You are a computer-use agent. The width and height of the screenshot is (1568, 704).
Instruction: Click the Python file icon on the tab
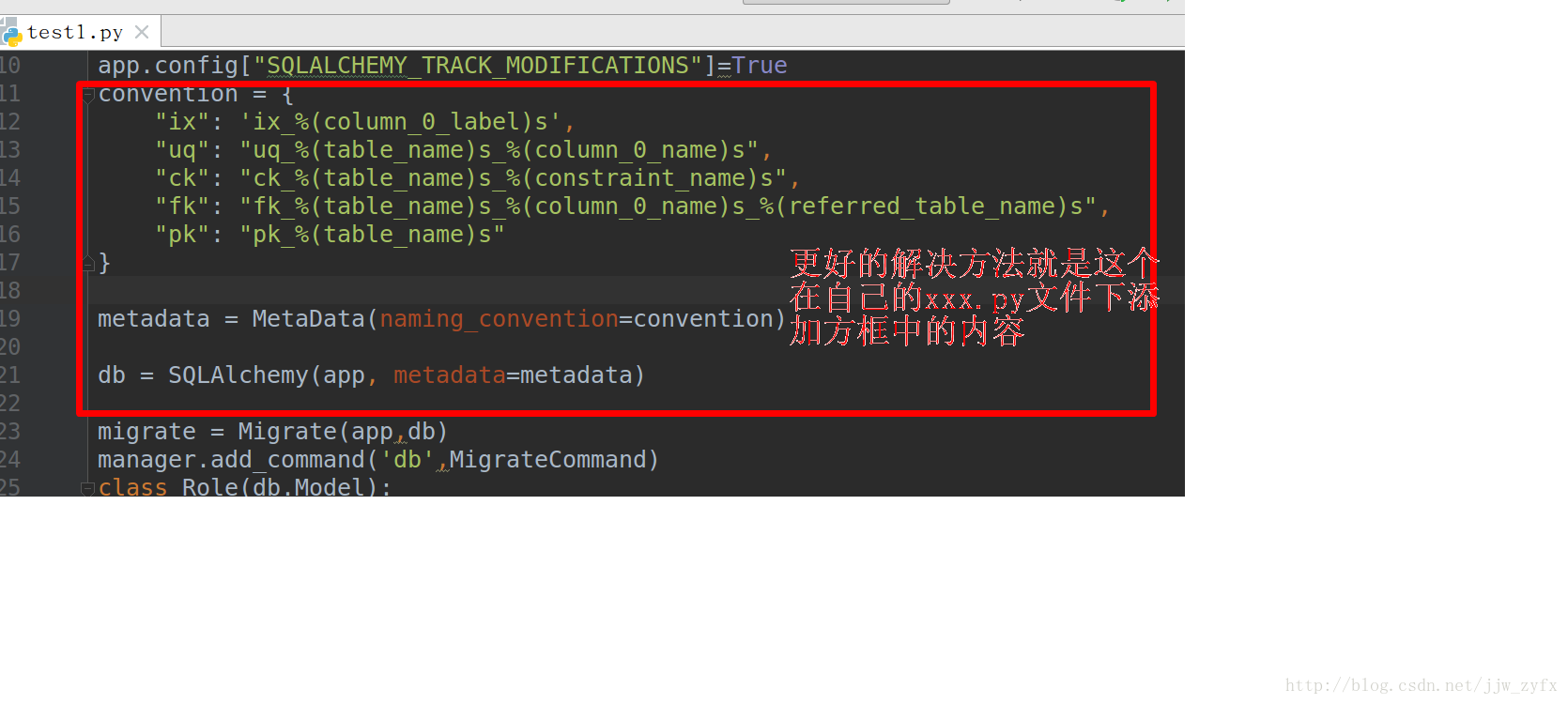11,34
